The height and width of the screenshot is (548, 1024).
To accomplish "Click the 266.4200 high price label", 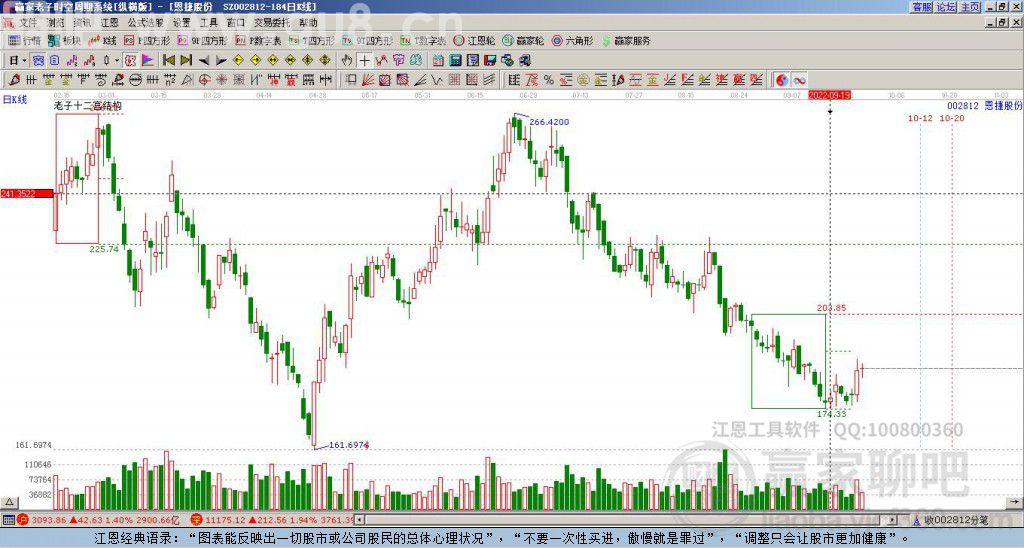I will [x=549, y=121].
